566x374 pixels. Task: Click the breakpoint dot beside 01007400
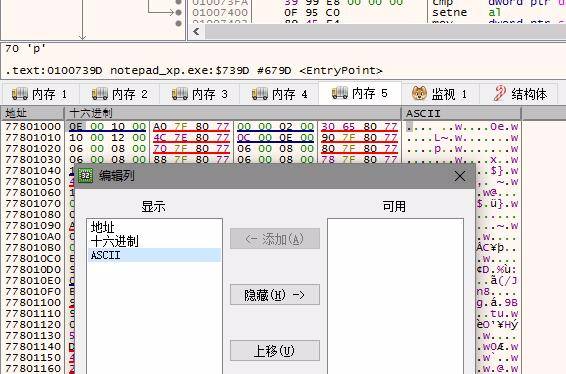click(178, 13)
